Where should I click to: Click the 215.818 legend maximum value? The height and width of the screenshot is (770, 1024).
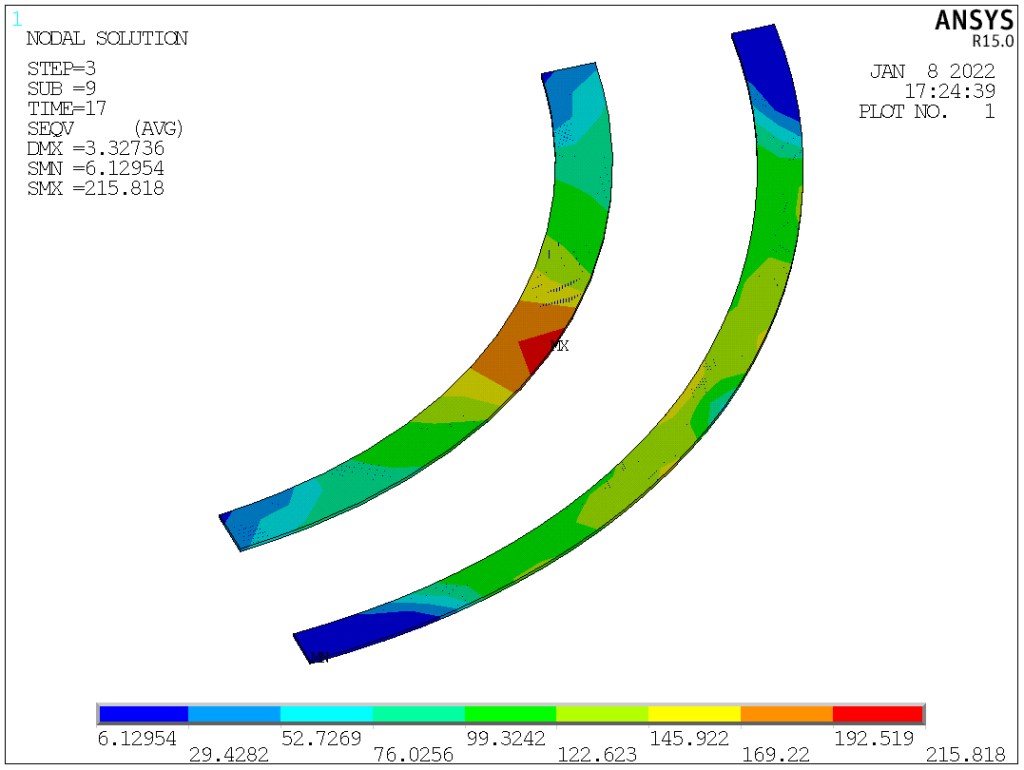[965, 754]
